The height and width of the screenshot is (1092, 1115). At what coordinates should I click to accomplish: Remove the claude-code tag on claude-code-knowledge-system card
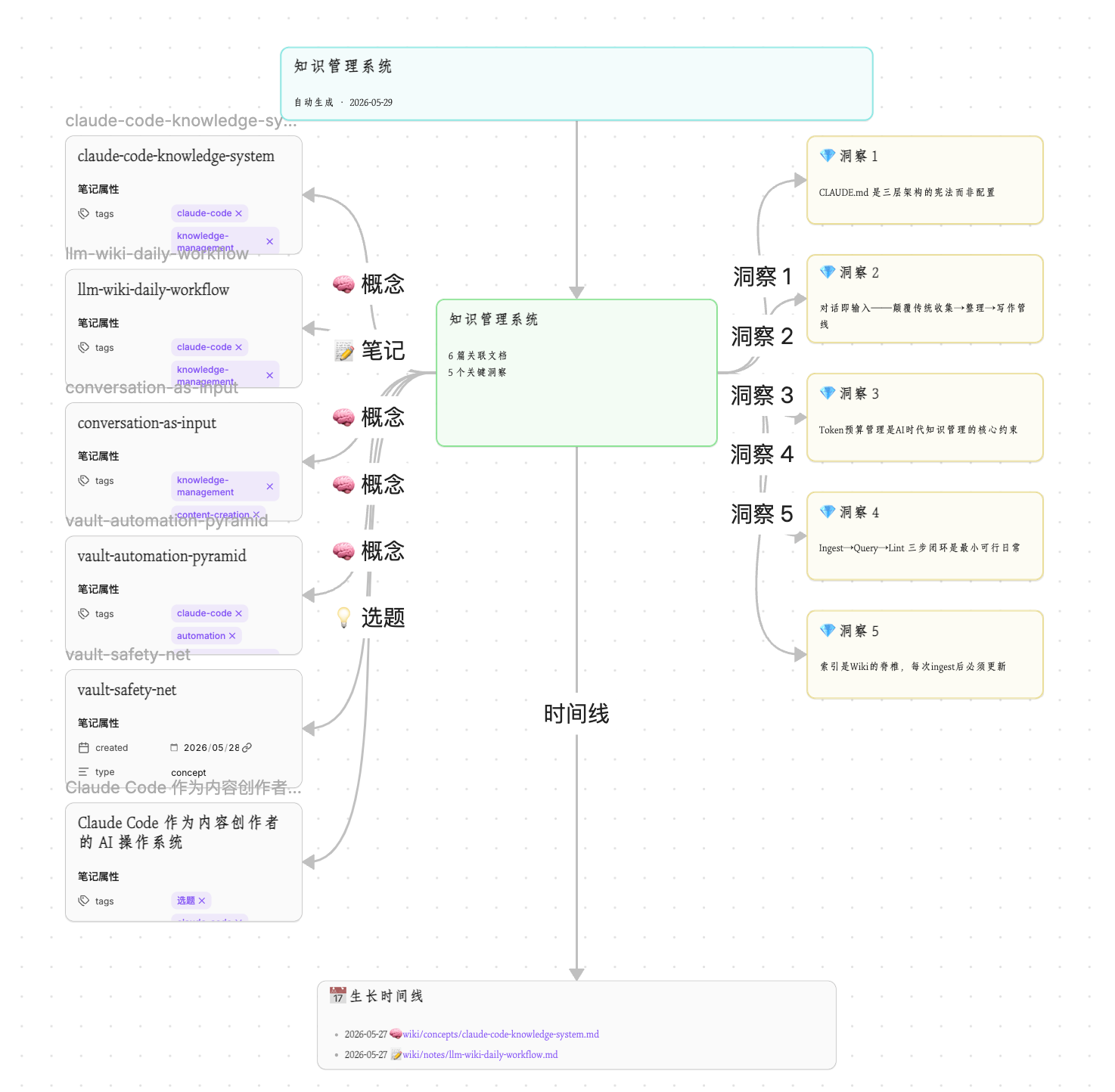(238, 214)
